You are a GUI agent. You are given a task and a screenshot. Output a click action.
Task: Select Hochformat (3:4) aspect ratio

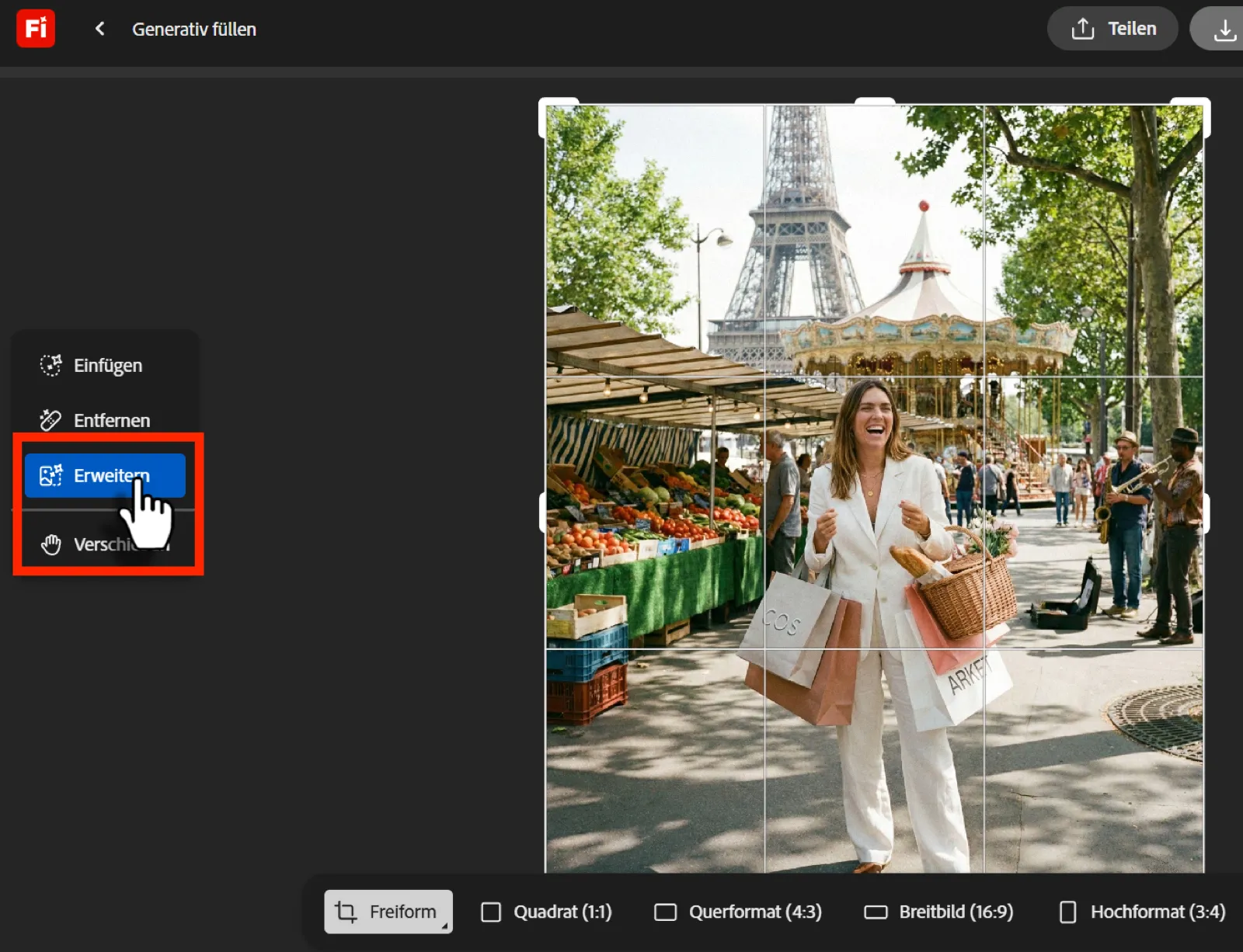1142,912
